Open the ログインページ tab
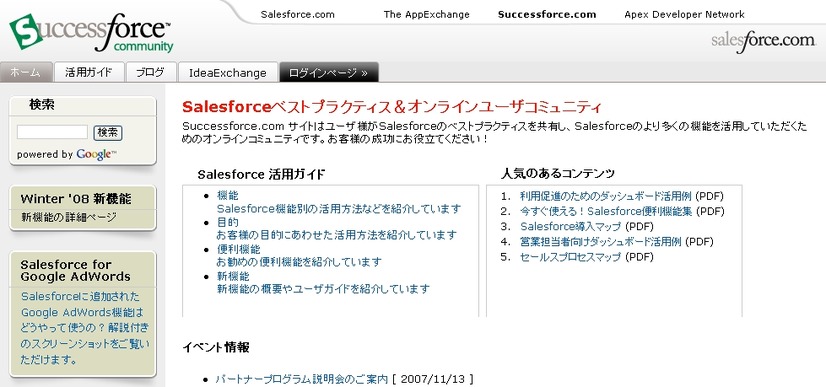 (328, 73)
